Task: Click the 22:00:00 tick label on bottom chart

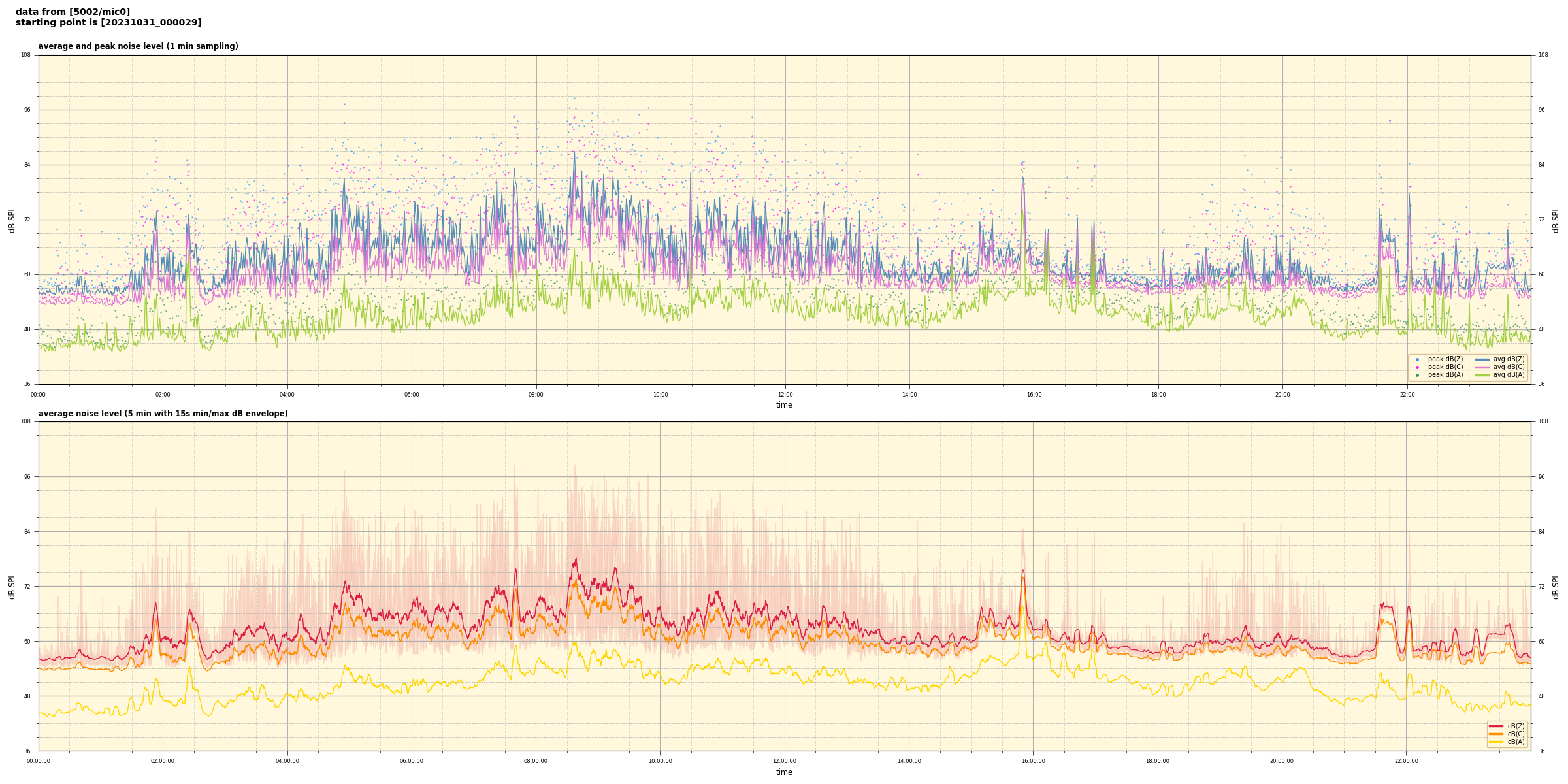Action: (1406, 761)
